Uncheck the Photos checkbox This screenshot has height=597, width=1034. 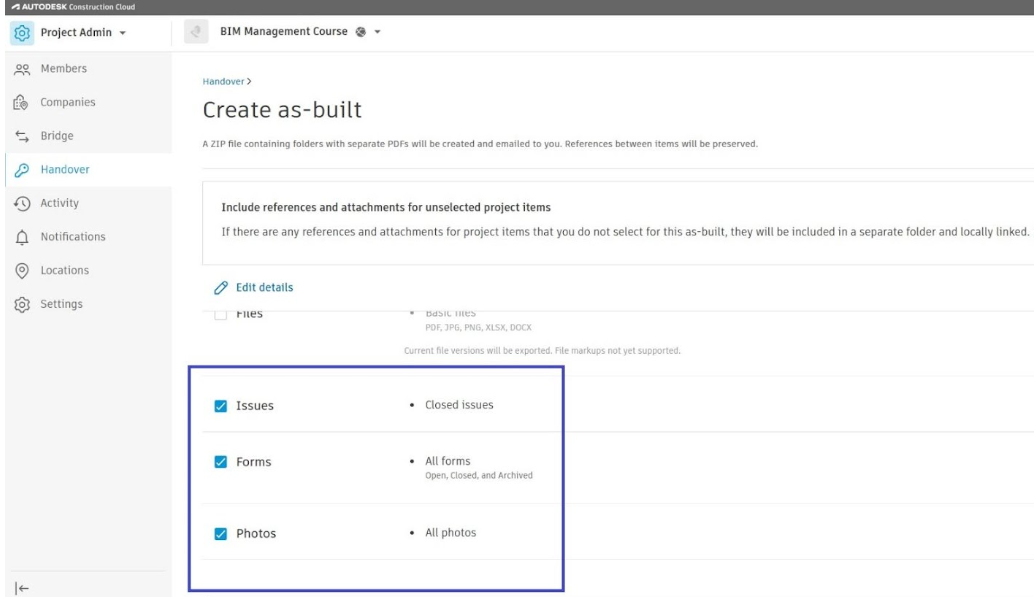click(x=221, y=534)
